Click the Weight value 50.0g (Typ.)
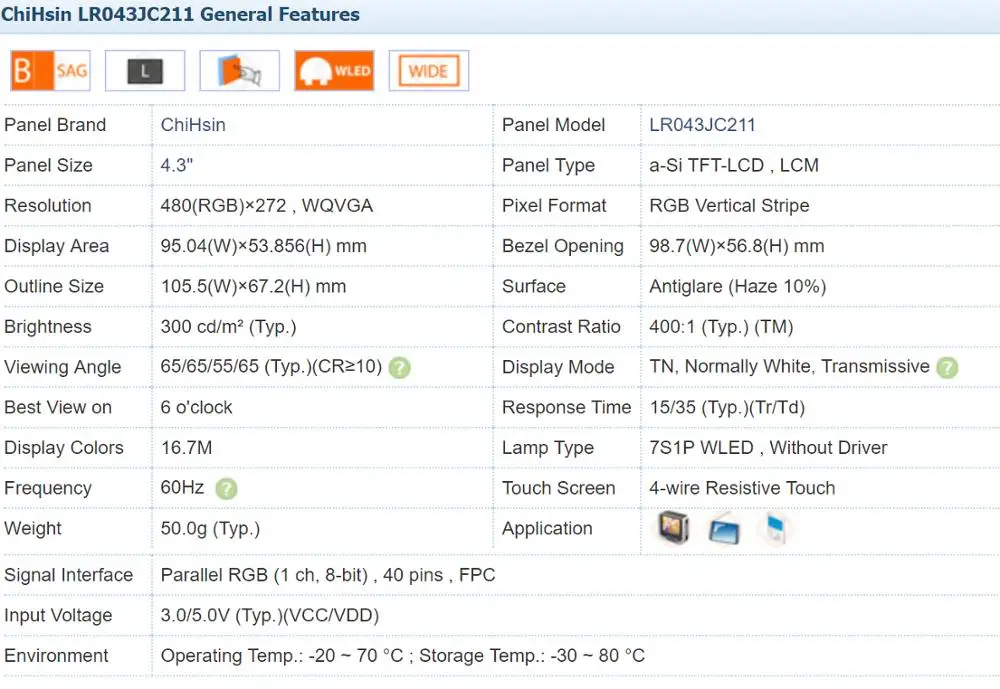Screen dimensions: 1000x689 210,528
